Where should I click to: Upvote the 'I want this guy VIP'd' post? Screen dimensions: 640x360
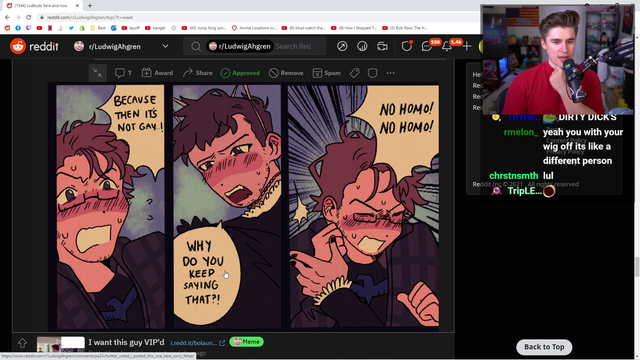[22, 343]
